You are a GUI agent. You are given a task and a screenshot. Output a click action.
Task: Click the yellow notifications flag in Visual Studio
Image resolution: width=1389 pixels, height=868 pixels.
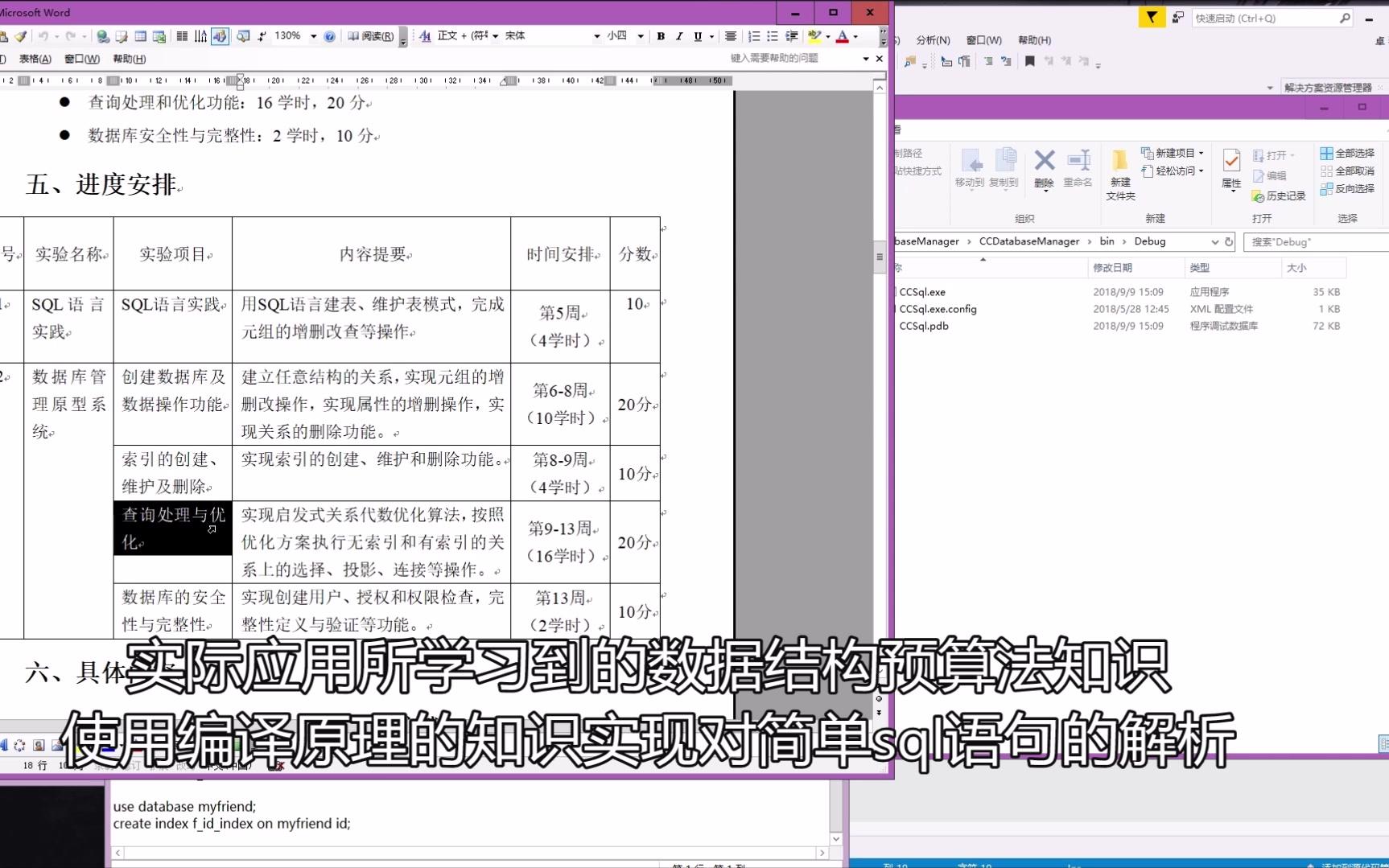1152,18
